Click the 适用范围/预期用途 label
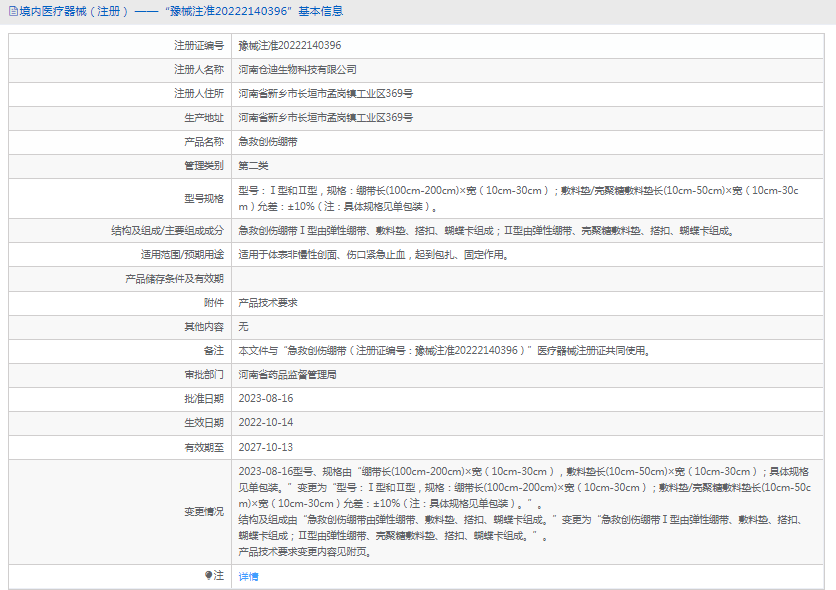The image size is (836, 590). pyautogui.click(x=182, y=254)
